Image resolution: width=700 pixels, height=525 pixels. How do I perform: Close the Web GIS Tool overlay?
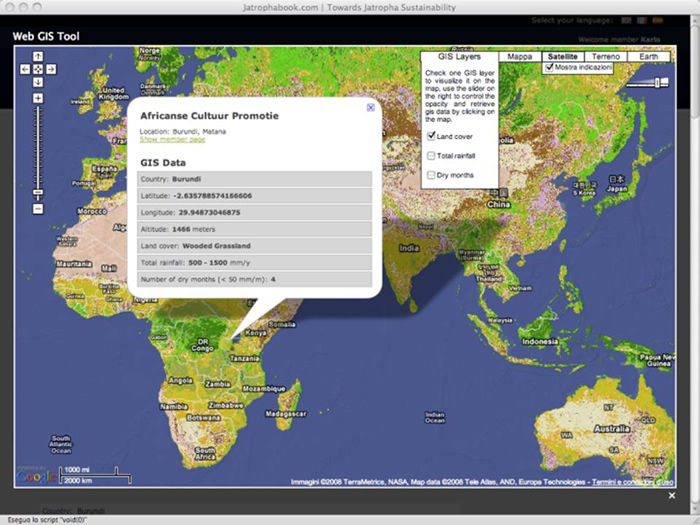(672, 496)
